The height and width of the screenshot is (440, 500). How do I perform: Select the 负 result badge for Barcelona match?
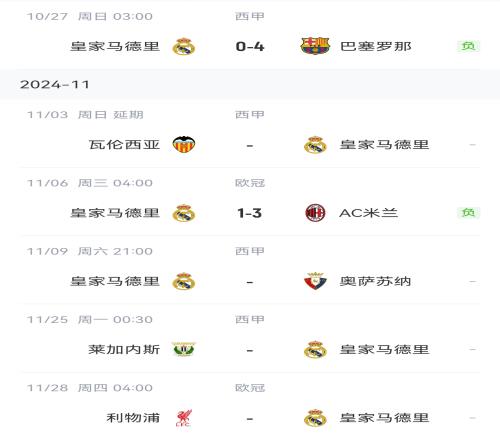tap(468, 46)
